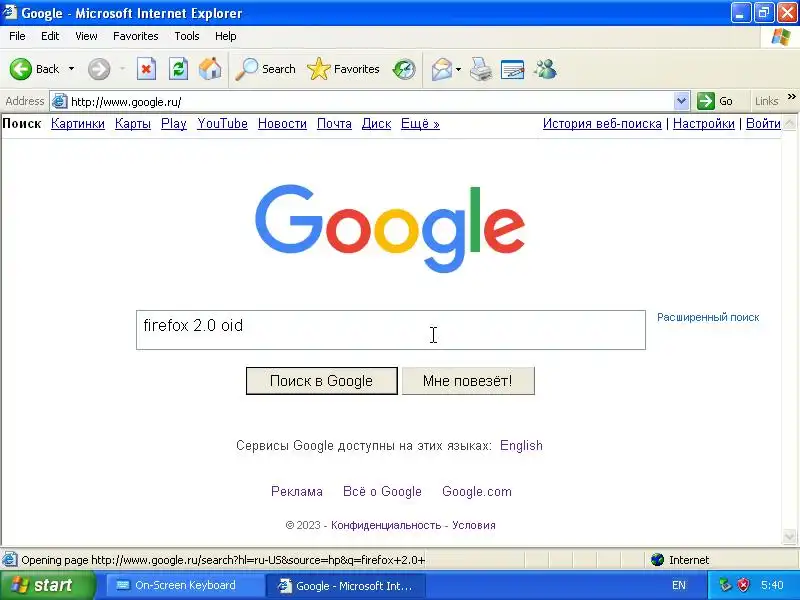Screen dimensions: 800x600
Task: Open the Favorites star toolbar button
Action: pos(343,69)
